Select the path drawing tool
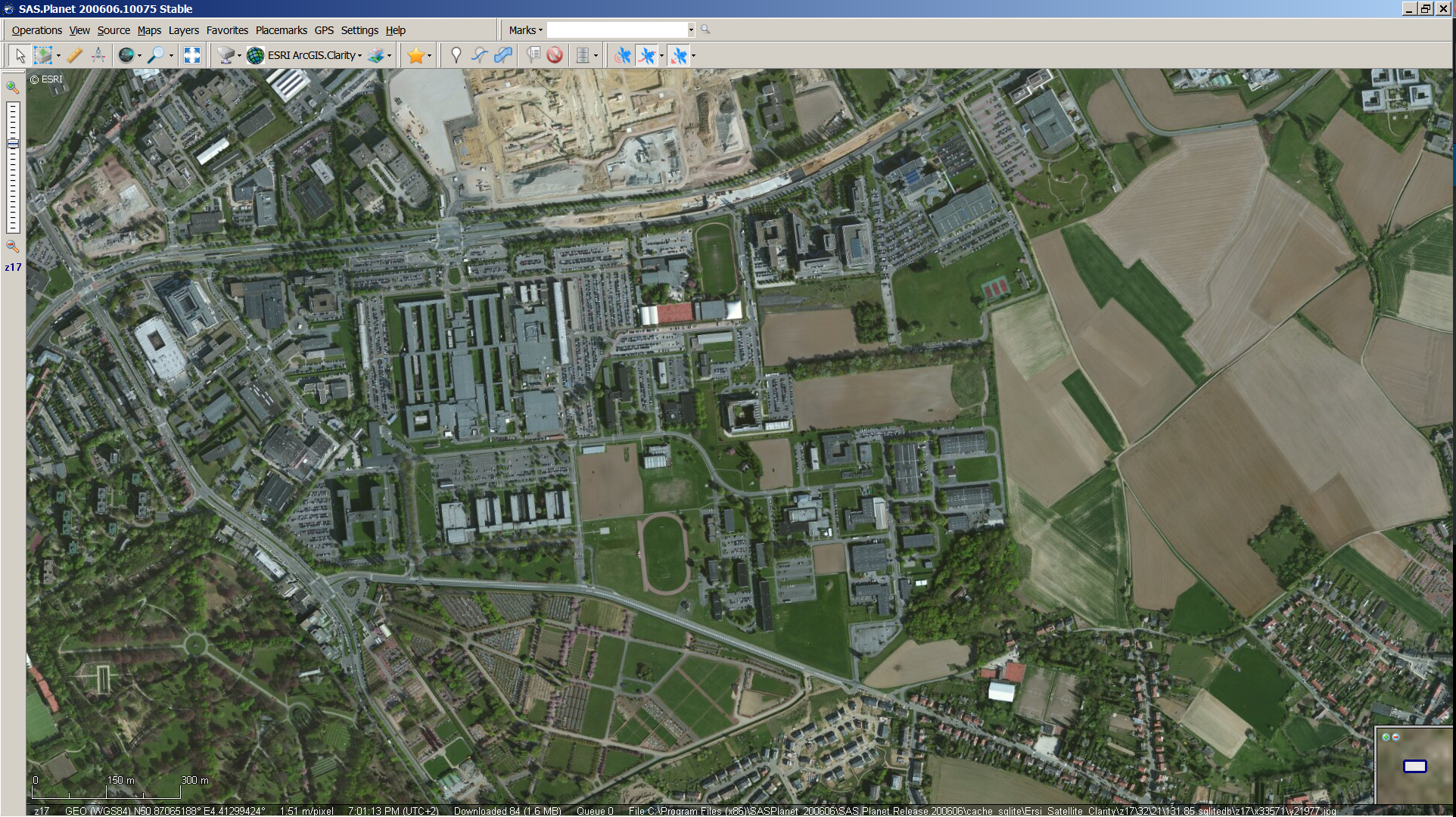 click(478, 54)
